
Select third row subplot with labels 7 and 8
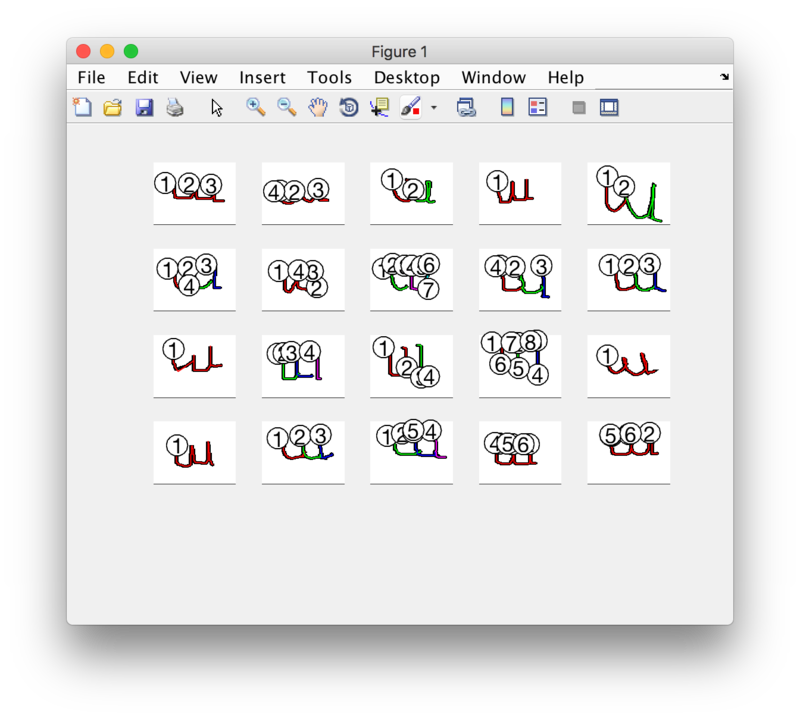[x=520, y=366]
